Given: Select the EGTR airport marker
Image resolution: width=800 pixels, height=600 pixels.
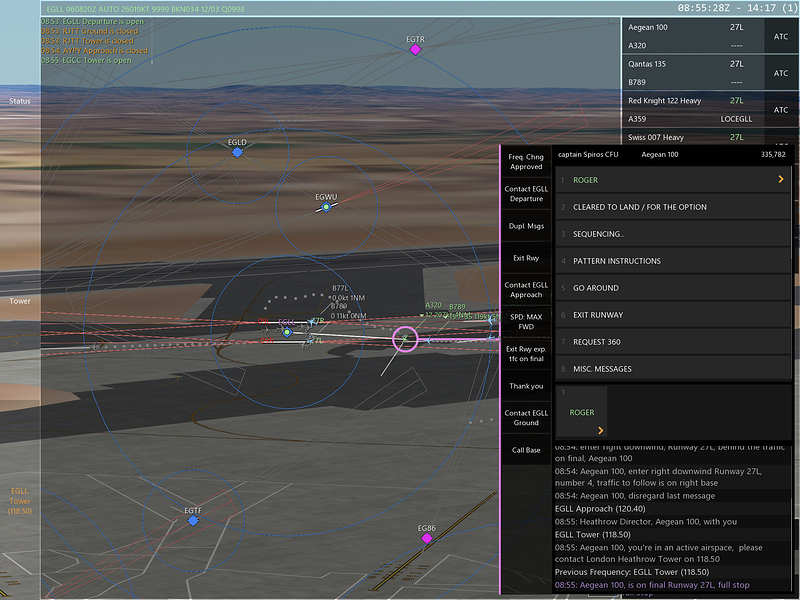Looking at the screenshot, I should pyautogui.click(x=415, y=49).
